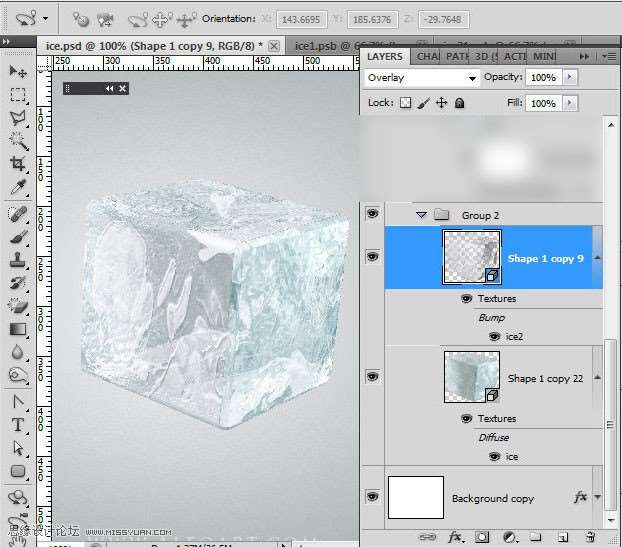Select the Magic Wand tool
This screenshot has height=547, width=622.
[x=18, y=141]
